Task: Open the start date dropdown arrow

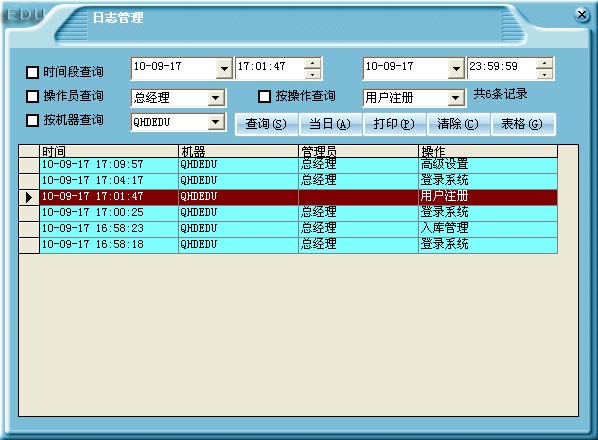Action: tap(224, 69)
